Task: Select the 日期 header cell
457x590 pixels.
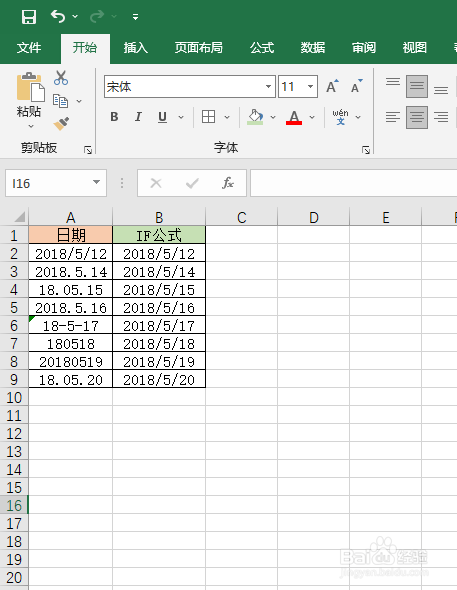Action: pyautogui.click(x=71, y=235)
